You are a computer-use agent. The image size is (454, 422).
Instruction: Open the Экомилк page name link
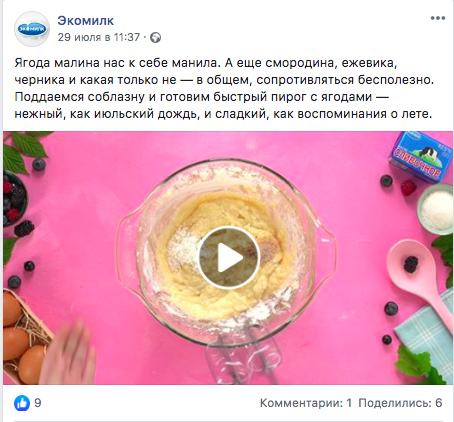[85, 21]
